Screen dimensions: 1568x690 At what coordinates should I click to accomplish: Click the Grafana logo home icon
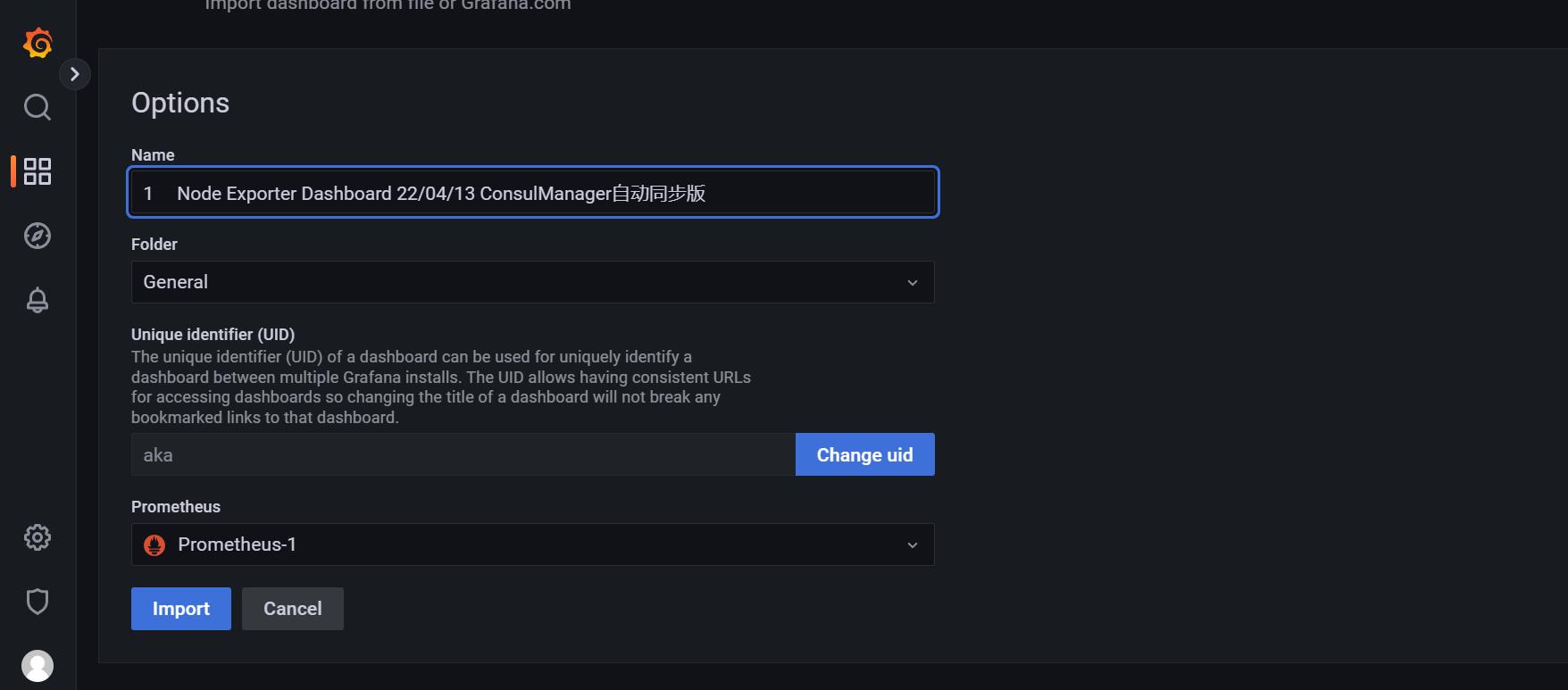pyautogui.click(x=38, y=43)
